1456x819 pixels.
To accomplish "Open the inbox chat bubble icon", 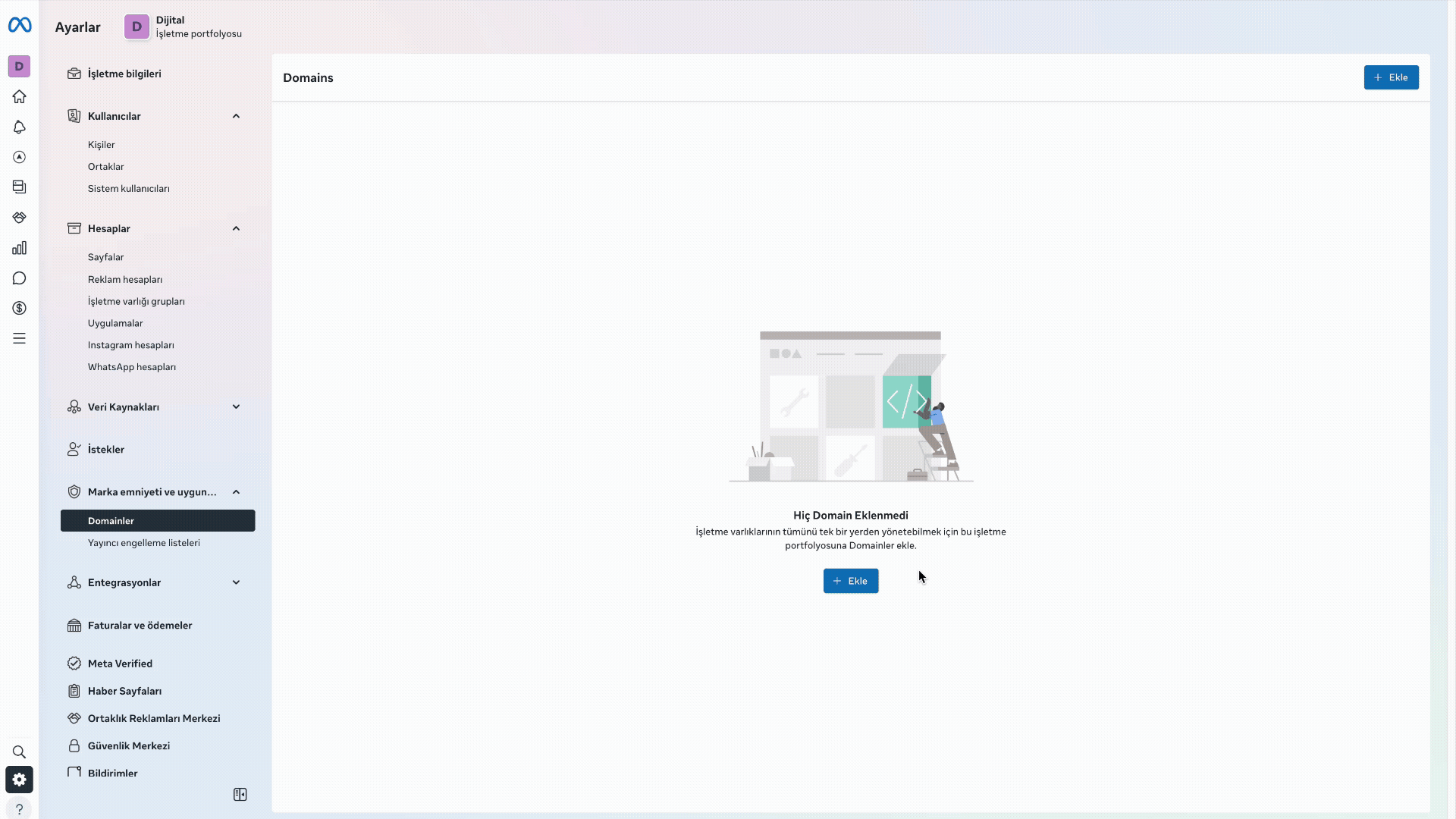I will coord(20,278).
